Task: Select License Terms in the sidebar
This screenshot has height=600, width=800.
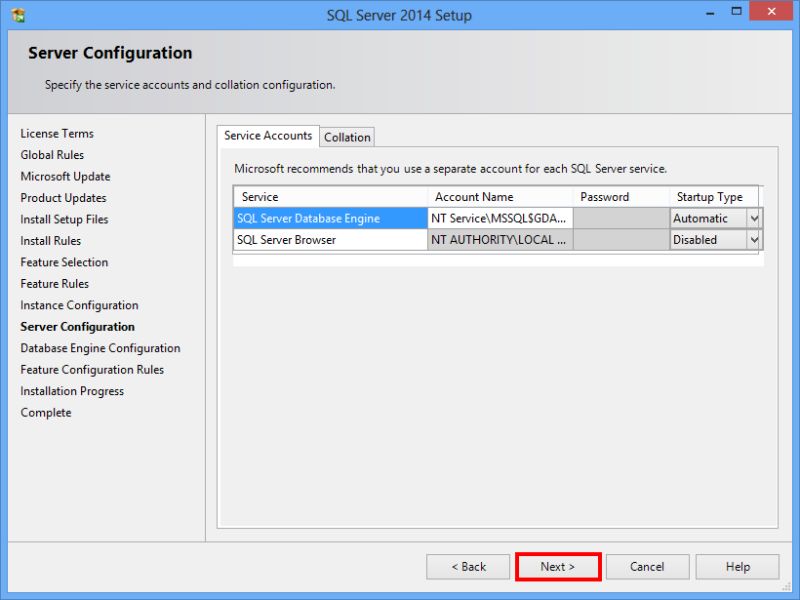Action: (x=56, y=133)
